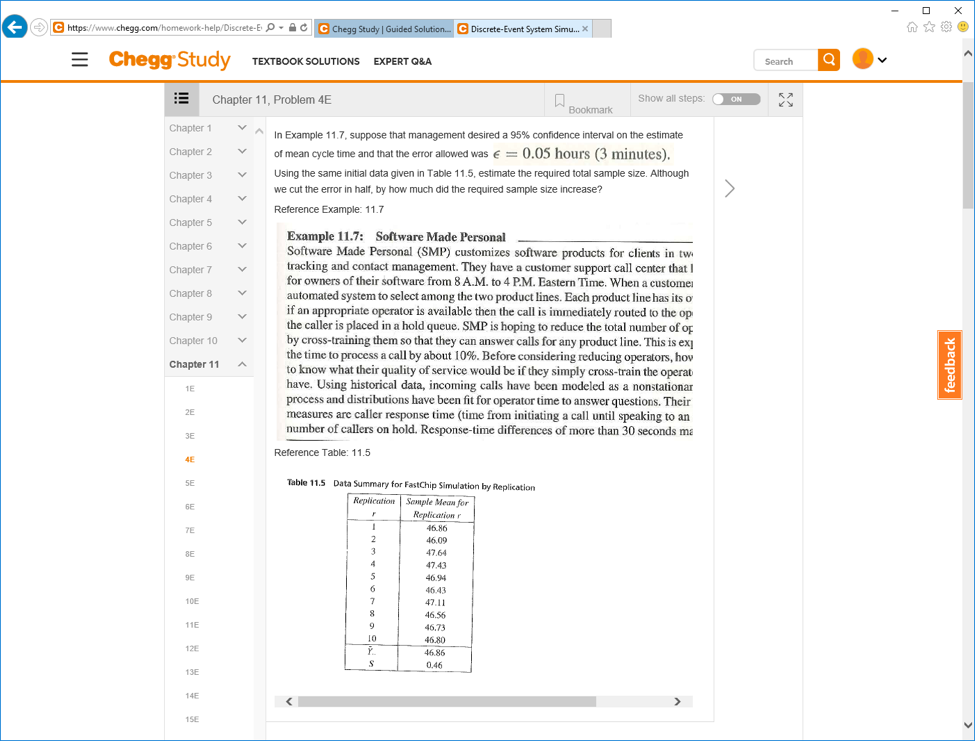Go to next problem arrow
Screen dimensions: 975x741
pyautogui.click(x=729, y=188)
